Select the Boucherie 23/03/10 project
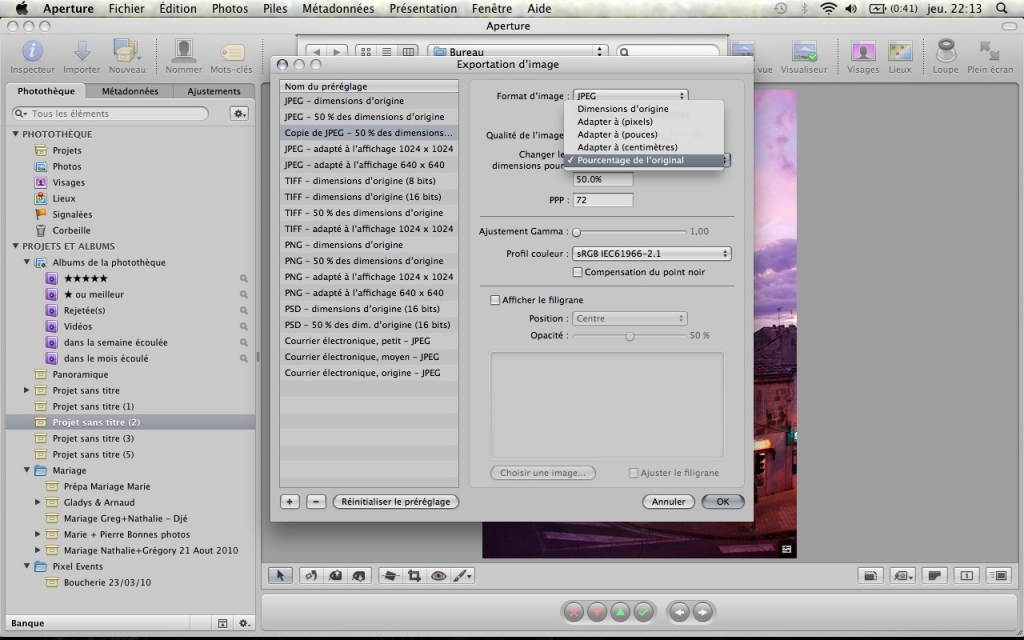 pyautogui.click(x=107, y=583)
